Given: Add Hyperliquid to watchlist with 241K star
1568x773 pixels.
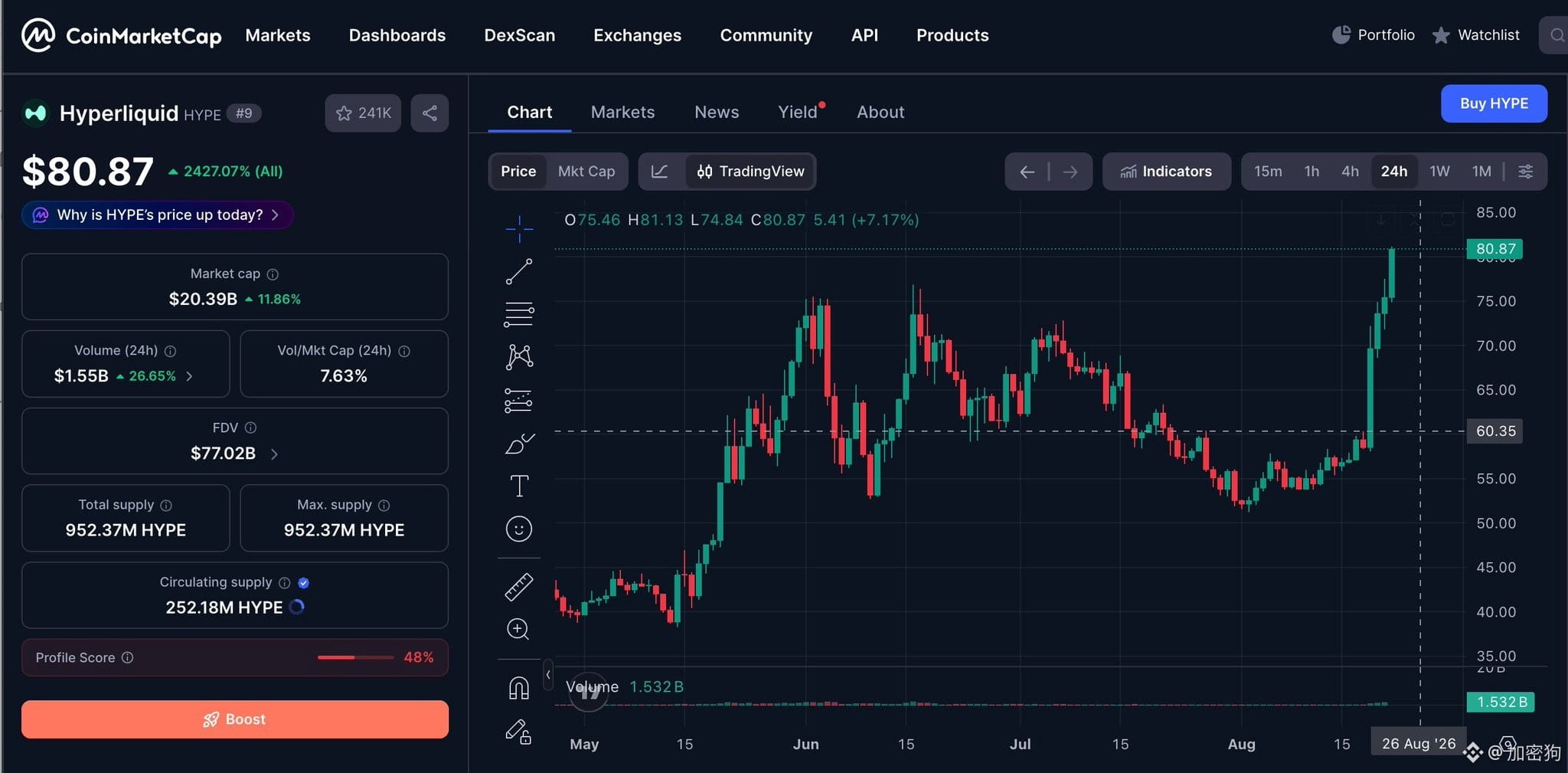Looking at the screenshot, I should pyautogui.click(x=363, y=113).
